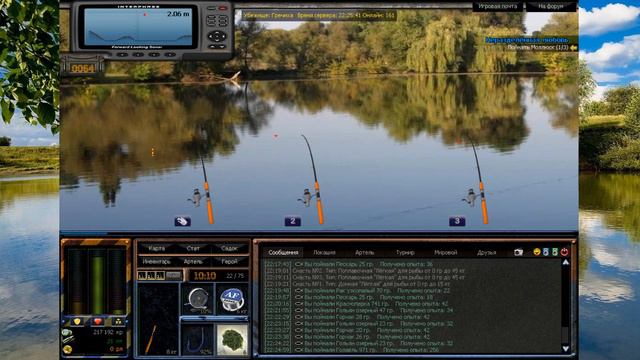Open the Артель button in the menu panel
Image resolution: width=640 pixels, height=360 pixels.
[193, 261]
